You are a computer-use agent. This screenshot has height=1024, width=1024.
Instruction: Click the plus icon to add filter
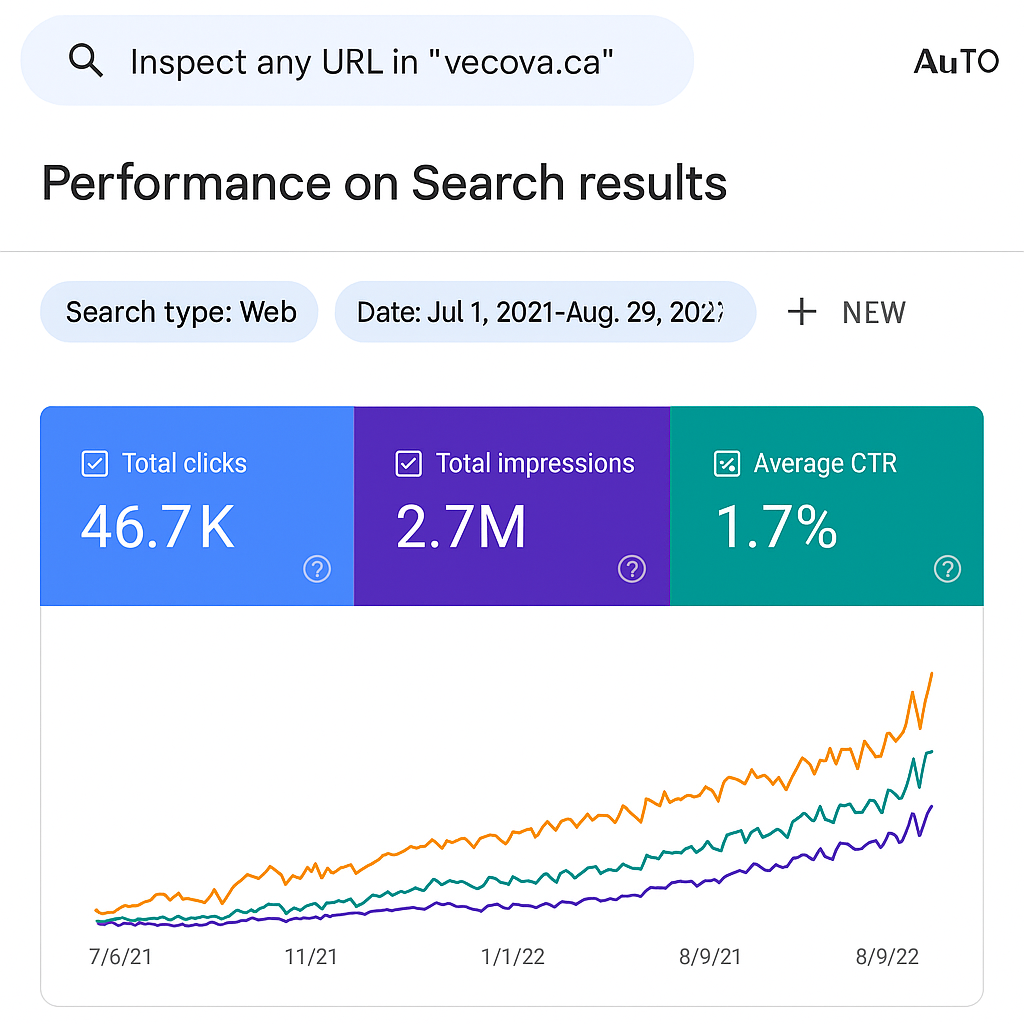(x=802, y=312)
